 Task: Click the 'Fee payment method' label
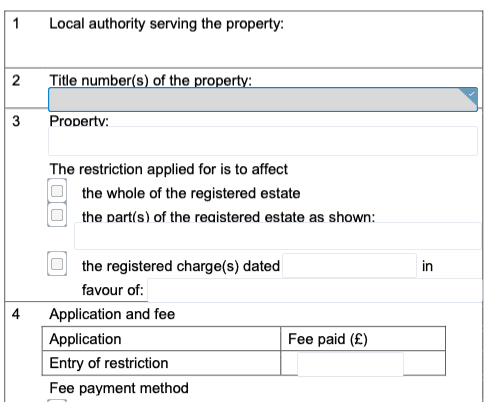[x=119, y=388]
